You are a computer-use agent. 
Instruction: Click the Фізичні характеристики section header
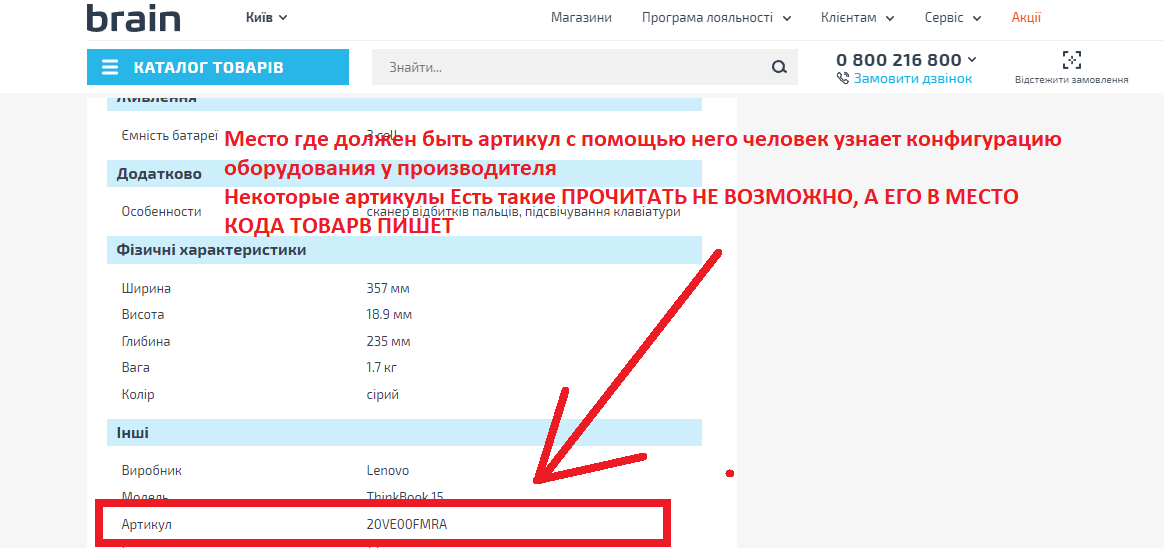point(405,250)
